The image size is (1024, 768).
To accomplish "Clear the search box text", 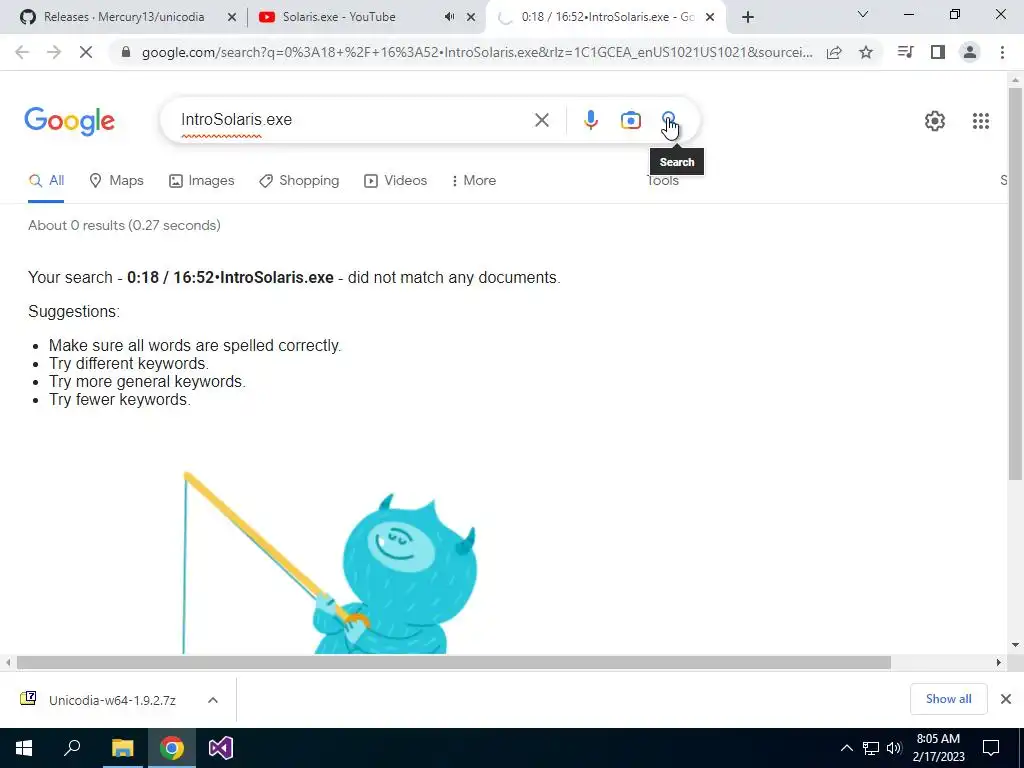I will pyautogui.click(x=541, y=120).
